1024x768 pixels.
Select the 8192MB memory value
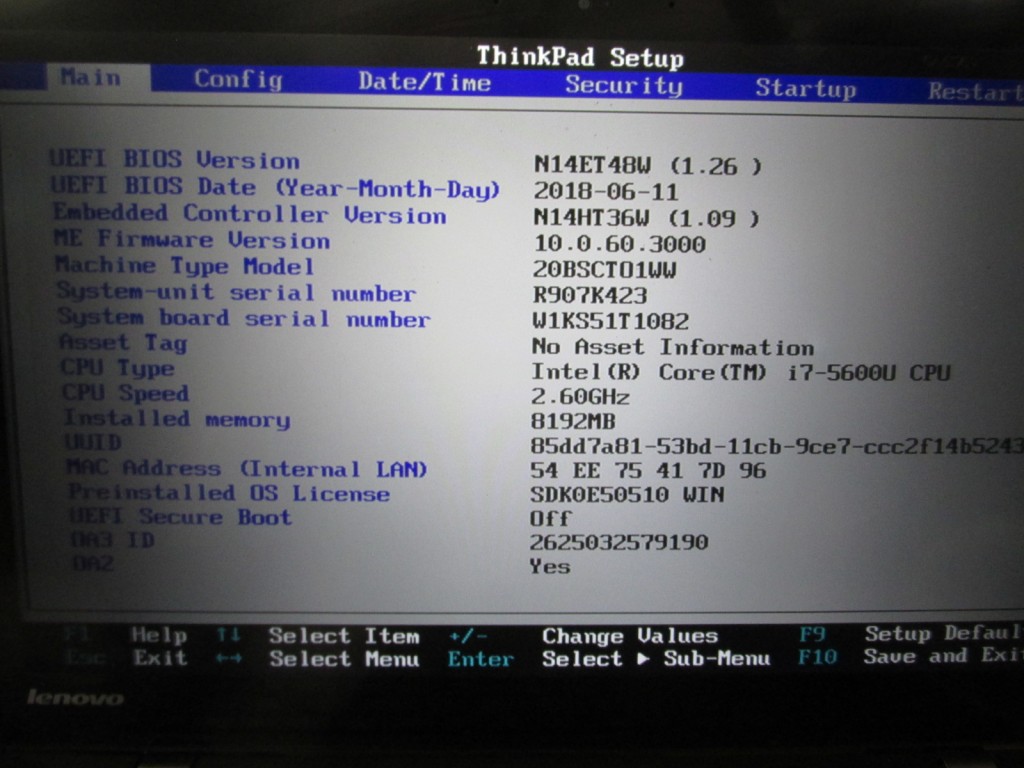click(x=573, y=421)
